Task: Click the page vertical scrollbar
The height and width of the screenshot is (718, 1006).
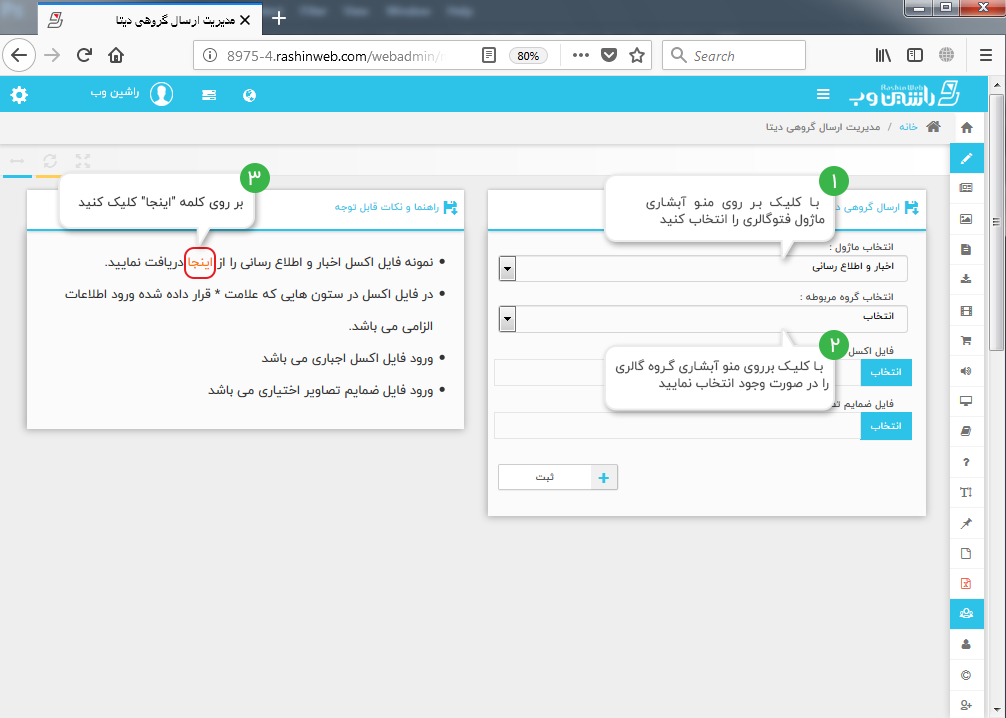Action: click(996, 222)
